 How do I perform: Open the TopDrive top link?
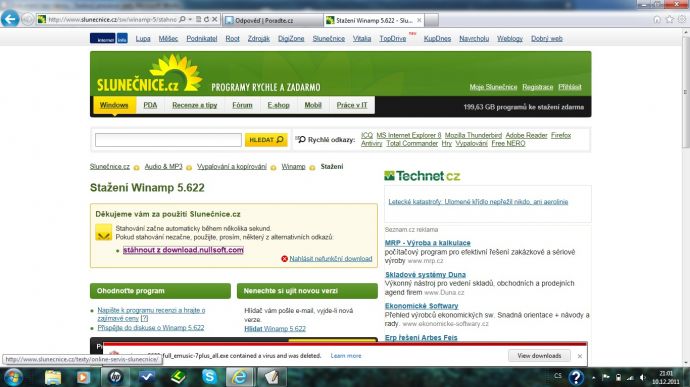pyautogui.click(x=393, y=39)
